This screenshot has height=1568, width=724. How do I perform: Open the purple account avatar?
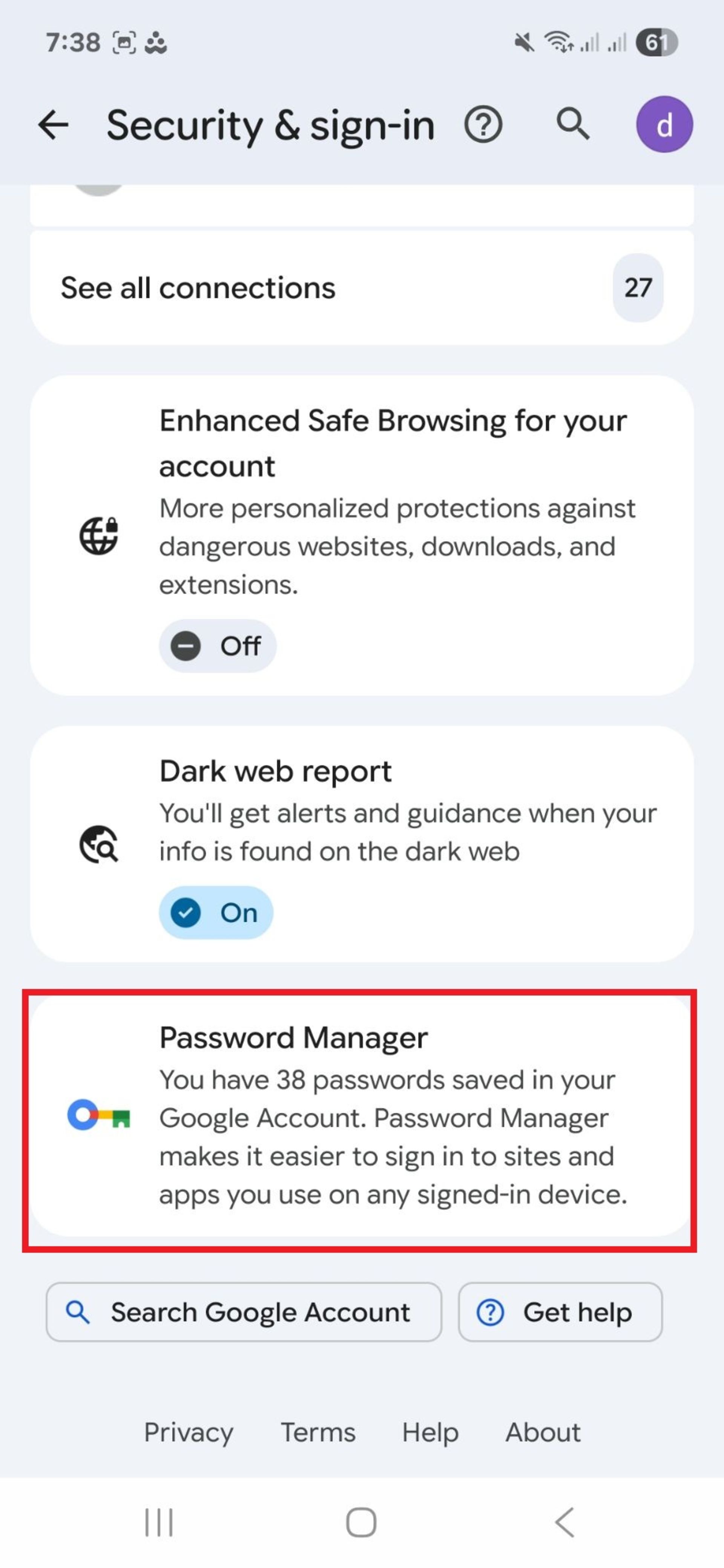(664, 125)
